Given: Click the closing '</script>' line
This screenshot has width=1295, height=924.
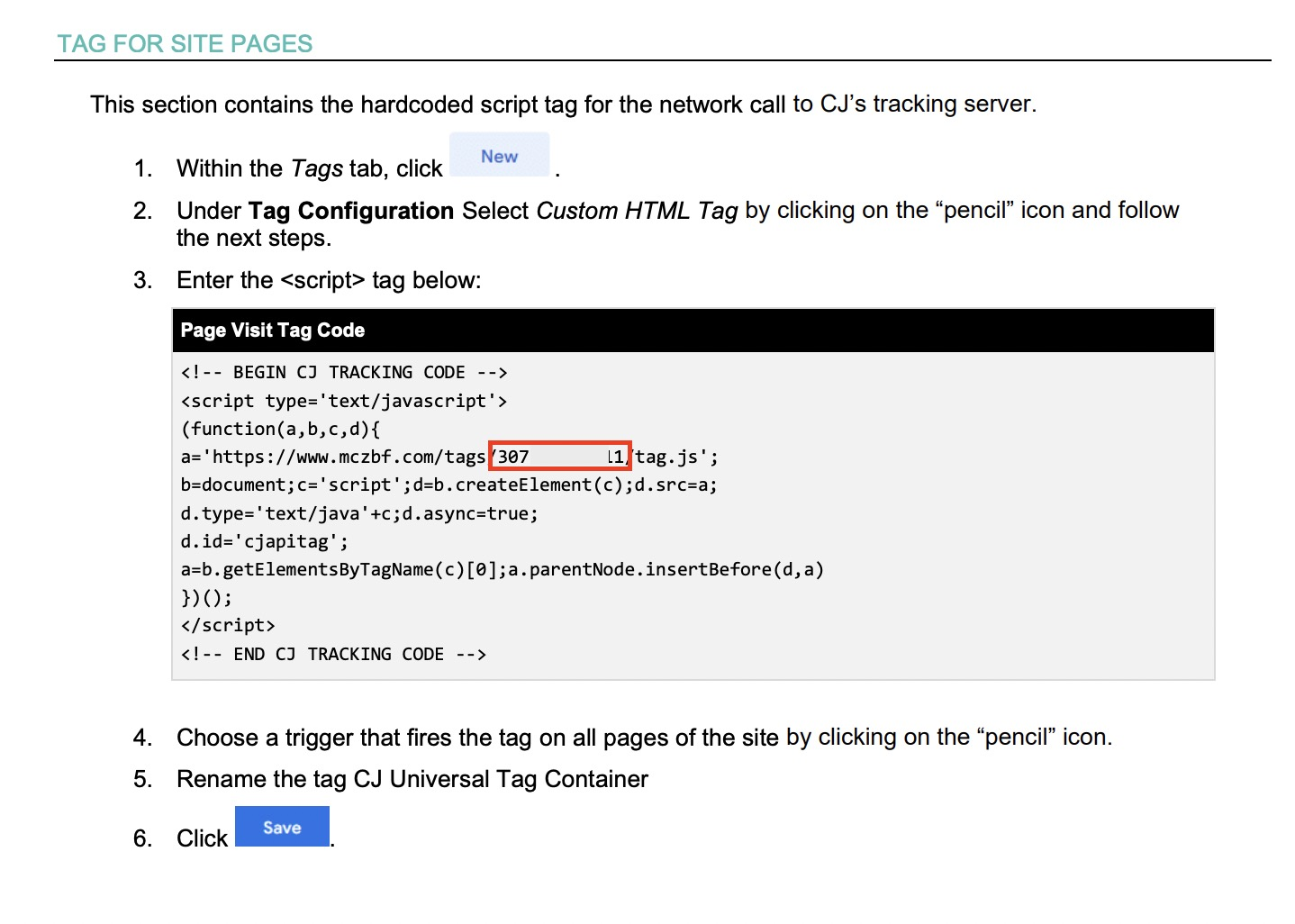Looking at the screenshot, I should tap(228, 625).
